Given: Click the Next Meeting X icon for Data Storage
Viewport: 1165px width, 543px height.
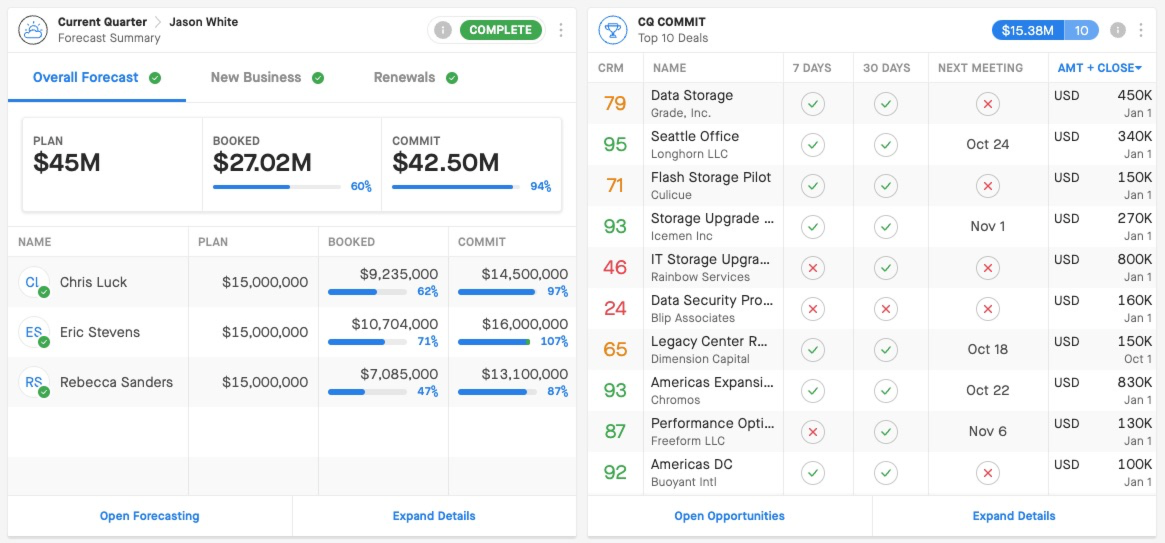Looking at the screenshot, I should [x=987, y=104].
